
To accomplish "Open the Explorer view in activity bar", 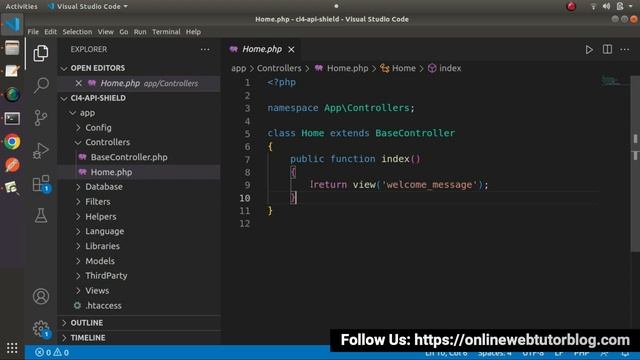I will click(41, 53).
